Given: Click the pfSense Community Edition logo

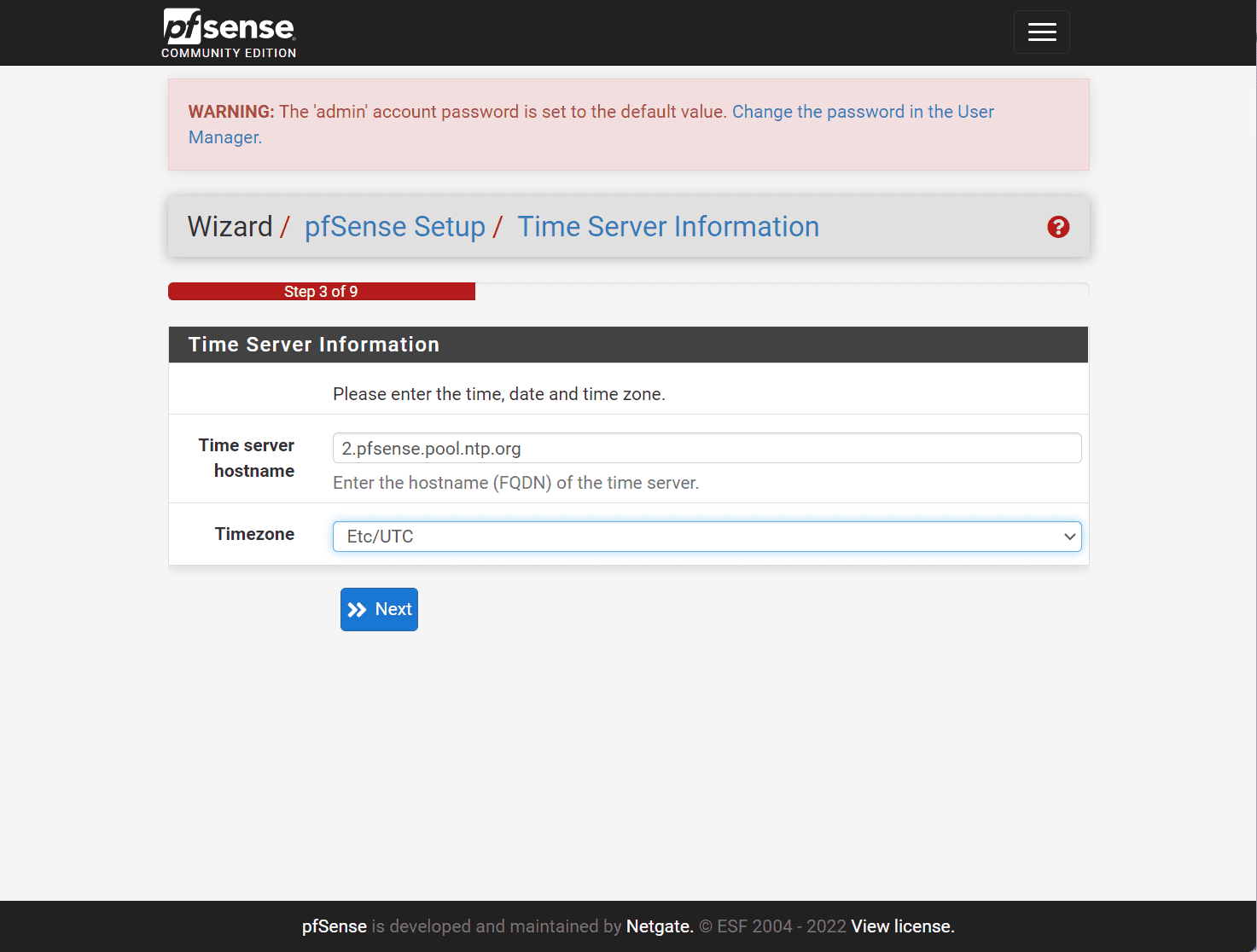Looking at the screenshot, I should pyautogui.click(x=229, y=33).
